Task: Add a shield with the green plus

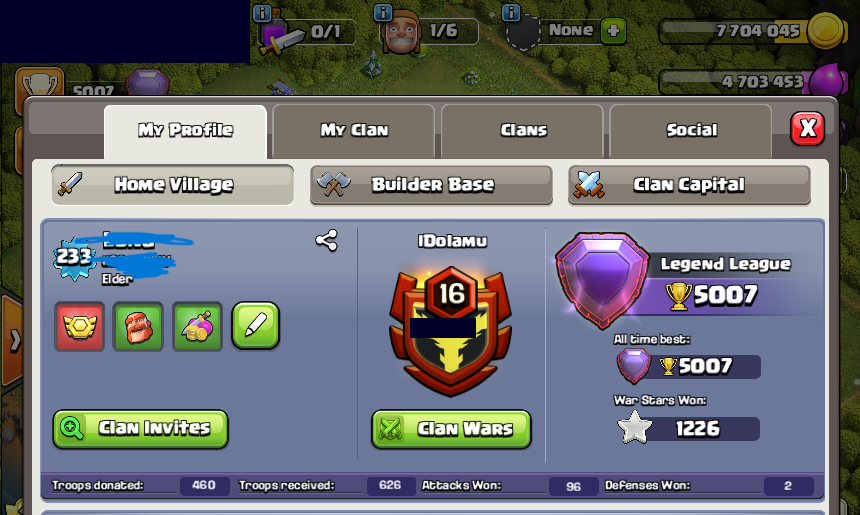Action: coord(613,31)
